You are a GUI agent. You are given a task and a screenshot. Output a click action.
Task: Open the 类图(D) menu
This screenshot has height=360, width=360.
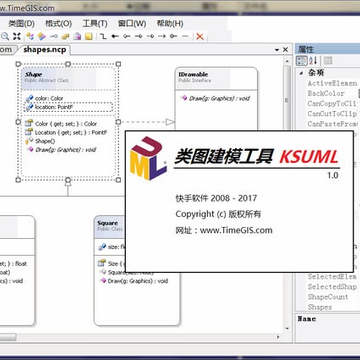(x=21, y=24)
